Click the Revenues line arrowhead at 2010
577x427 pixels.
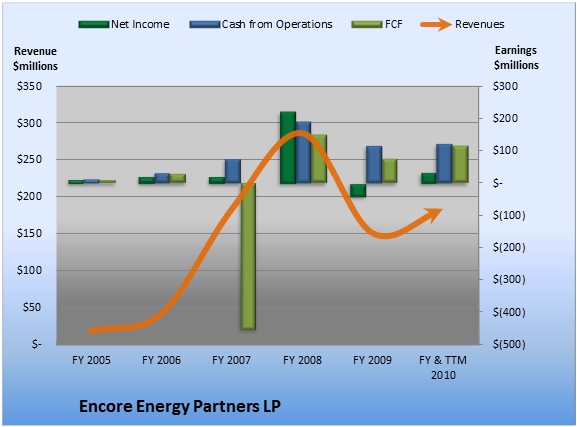pyautogui.click(x=433, y=215)
